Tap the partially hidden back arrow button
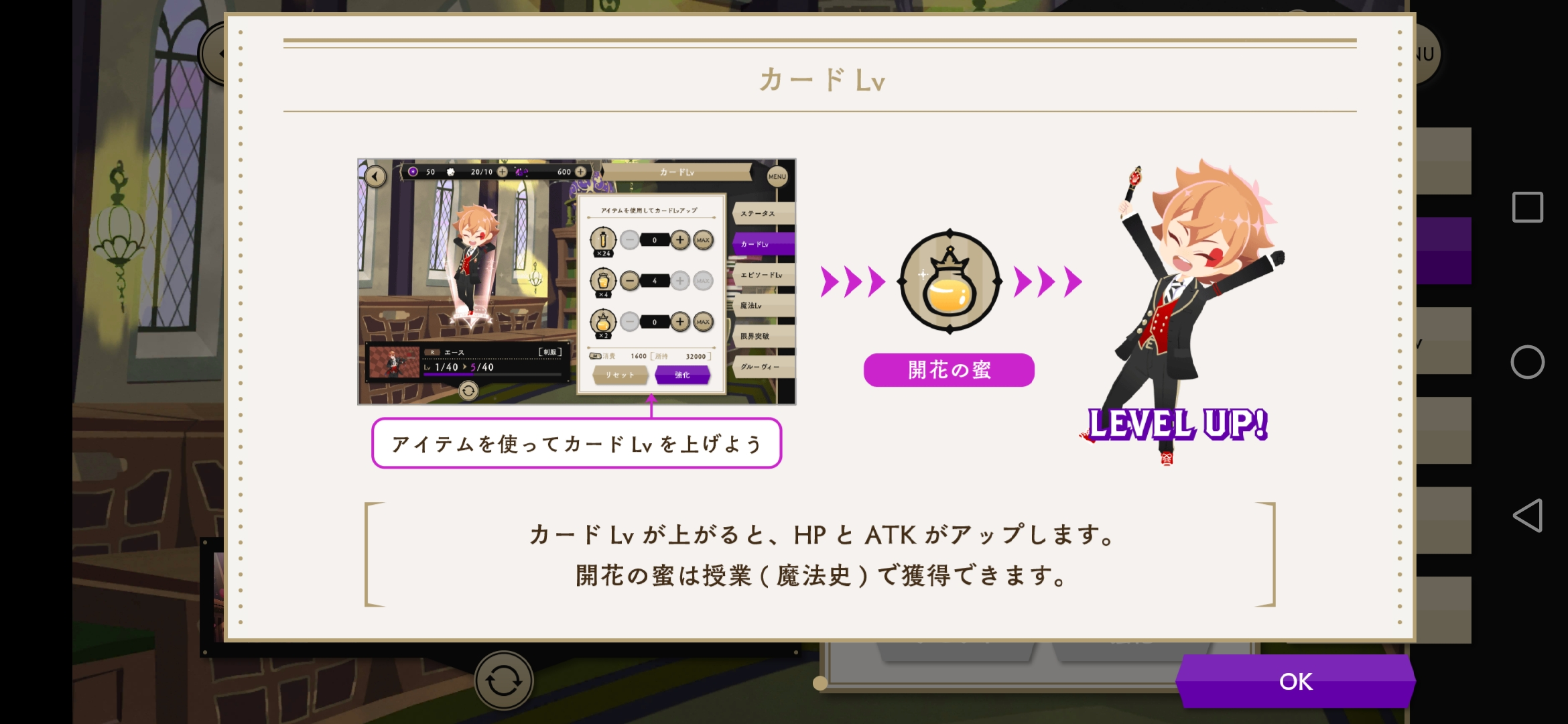1568x724 pixels. point(213,54)
